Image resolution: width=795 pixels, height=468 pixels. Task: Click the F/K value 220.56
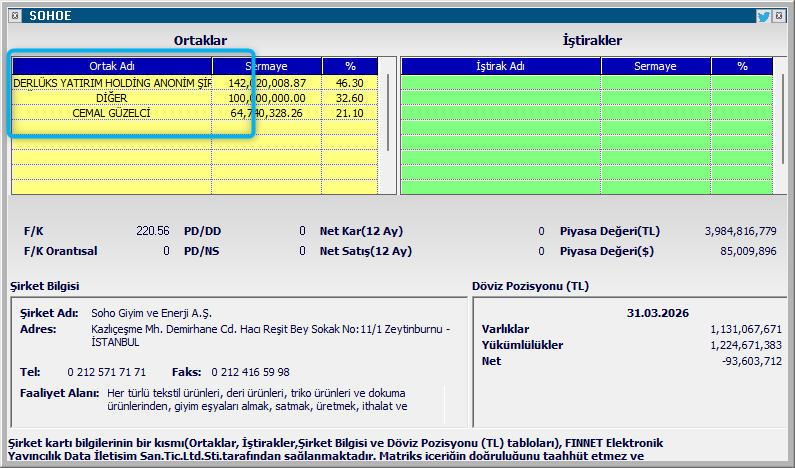[x=153, y=231]
